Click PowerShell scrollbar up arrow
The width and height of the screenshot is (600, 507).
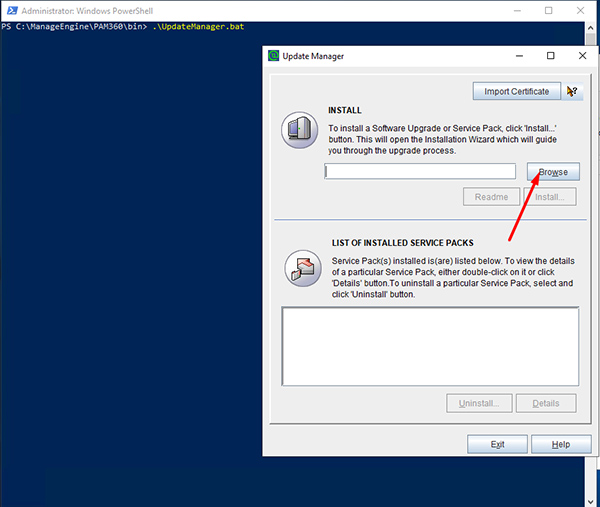(x=591, y=28)
